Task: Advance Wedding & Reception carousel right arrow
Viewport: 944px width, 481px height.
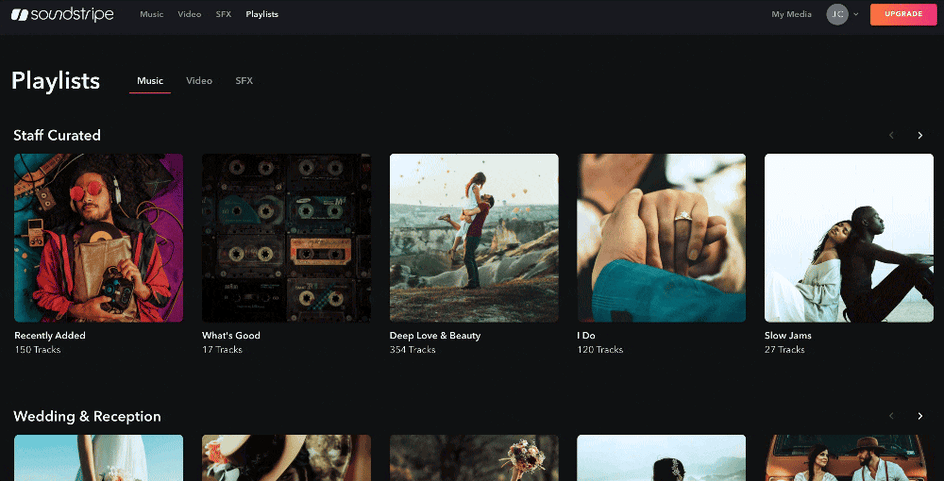Action: point(919,416)
